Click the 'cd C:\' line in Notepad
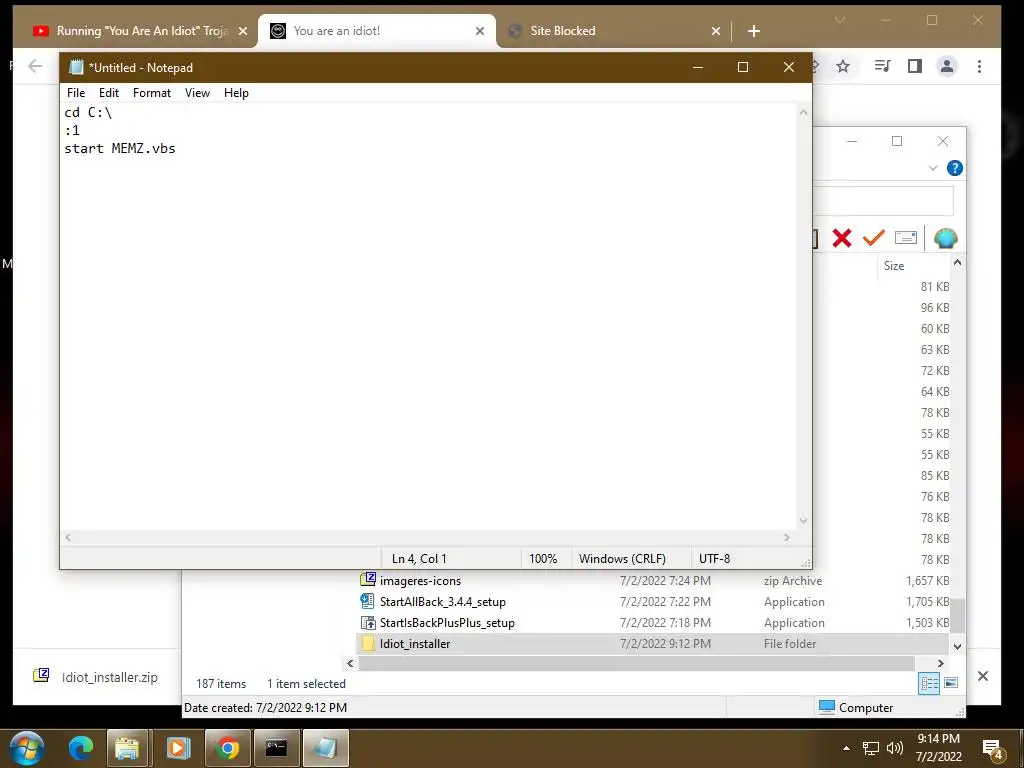This screenshot has height=768, width=1024. coord(88,112)
